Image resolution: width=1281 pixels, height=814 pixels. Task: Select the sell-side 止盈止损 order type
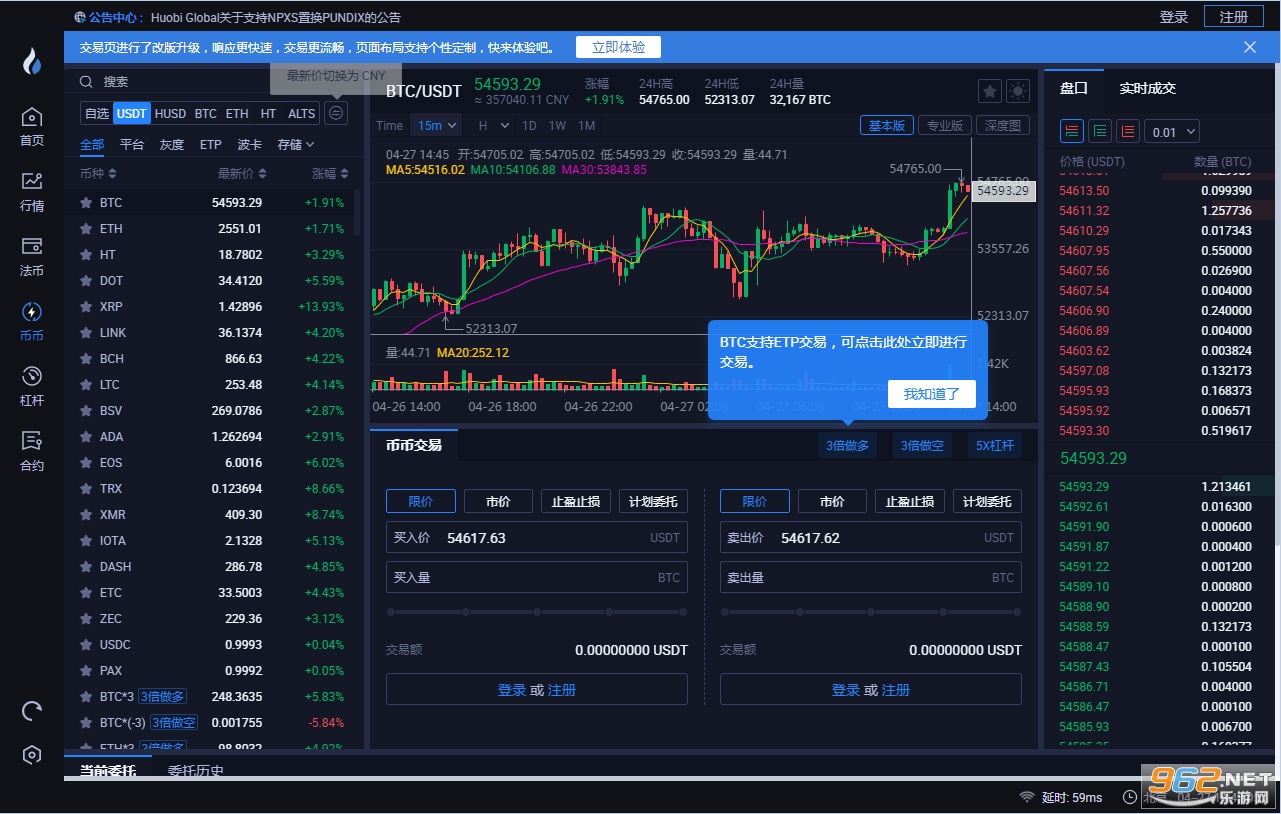click(x=910, y=501)
